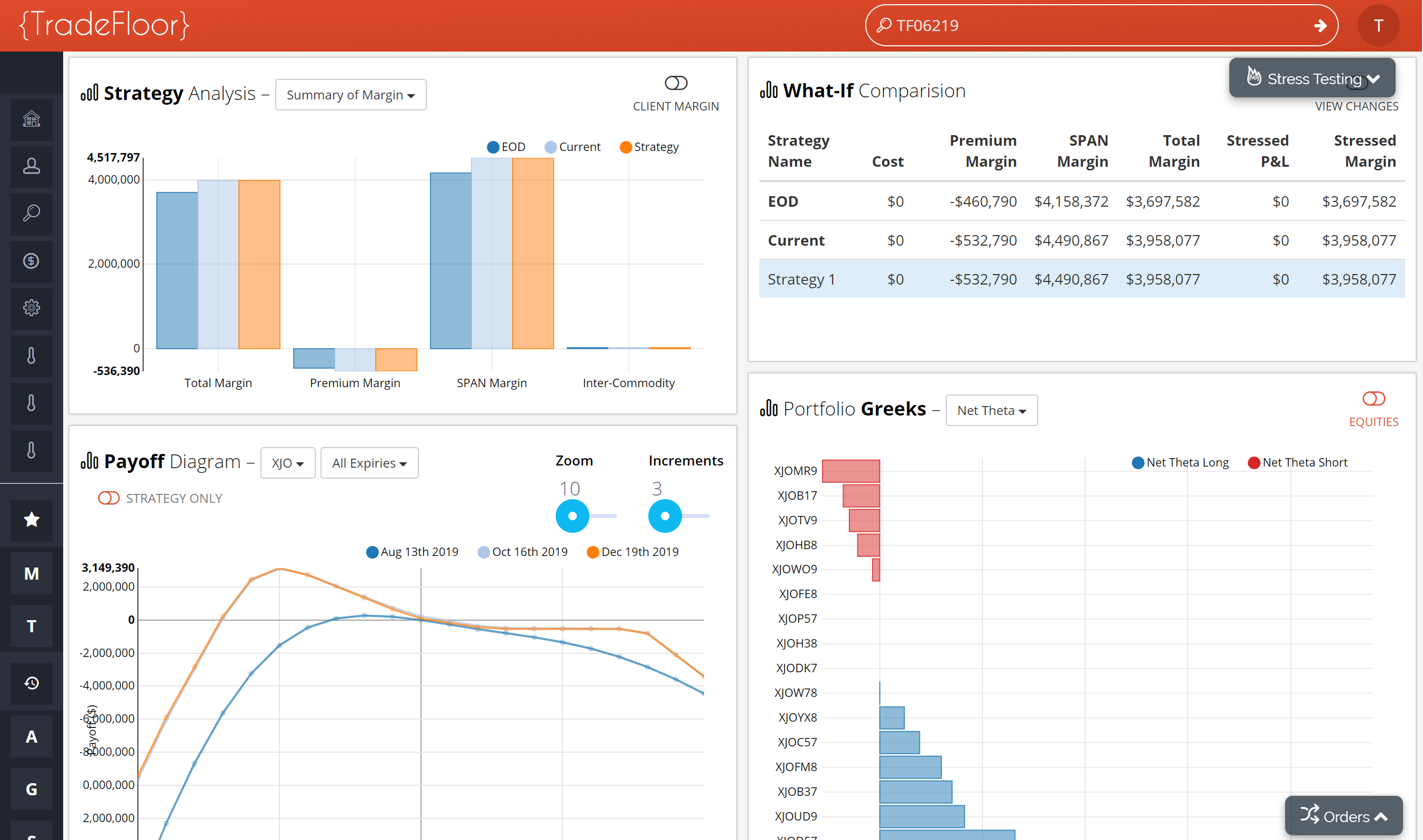Image resolution: width=1423 pixels, height=840 pixels.
Task: Toggle Current series in margin chart legend
Action: point(573,147)
